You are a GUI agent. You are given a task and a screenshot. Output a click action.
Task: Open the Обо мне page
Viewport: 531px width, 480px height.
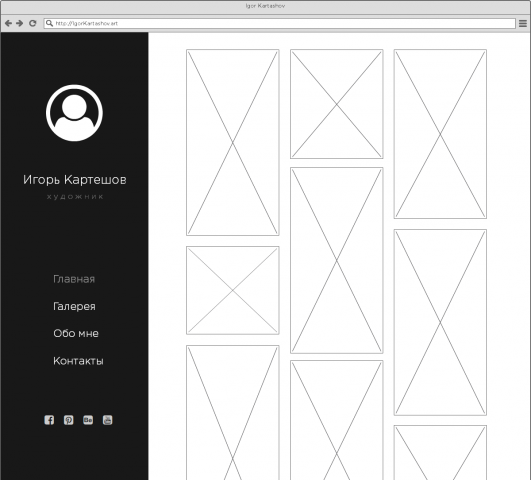click(x=76, y=333)
